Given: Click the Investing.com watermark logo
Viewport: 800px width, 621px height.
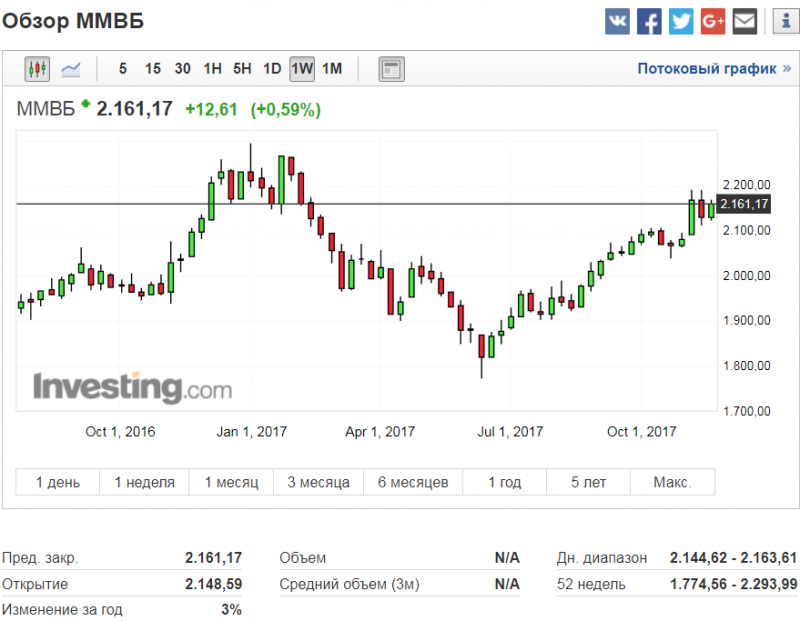Looking at the screenshot, I should [132, 387].
